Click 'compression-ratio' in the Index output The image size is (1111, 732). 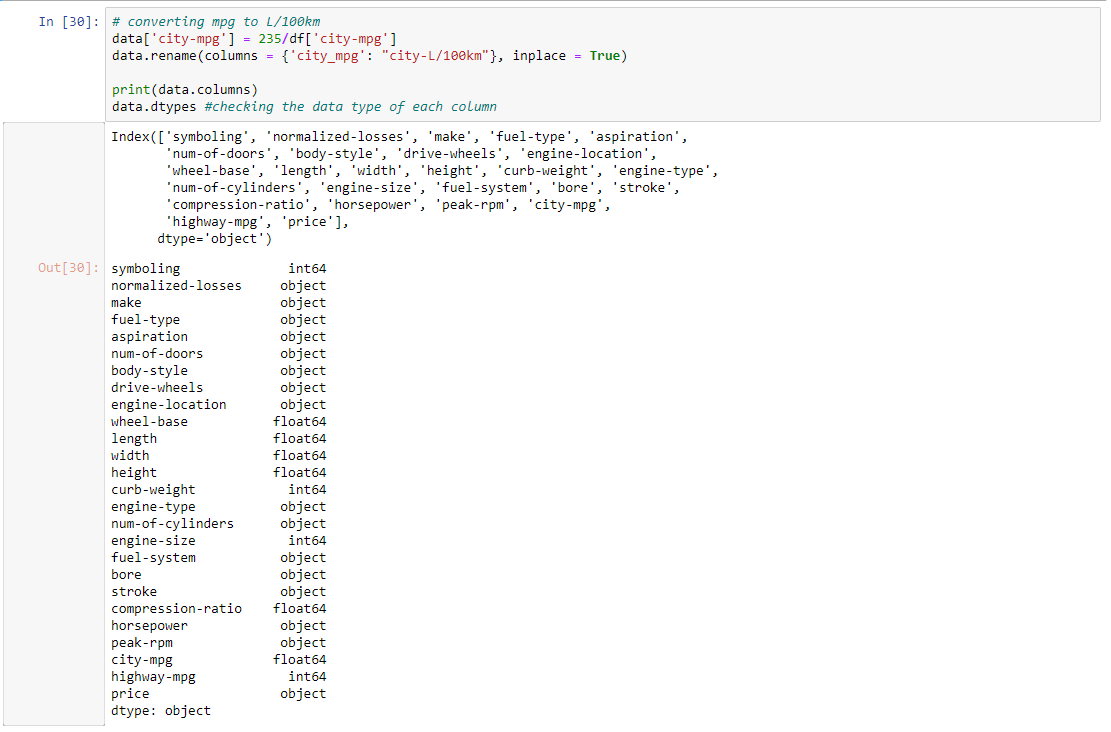coord(238,205)
